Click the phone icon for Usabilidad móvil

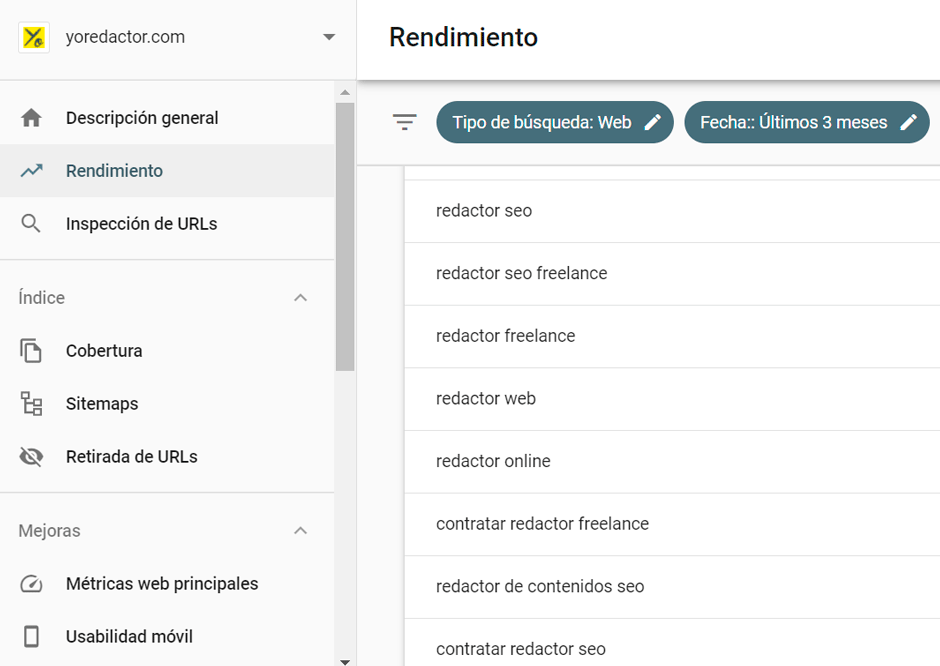click(x=31, y=636)
